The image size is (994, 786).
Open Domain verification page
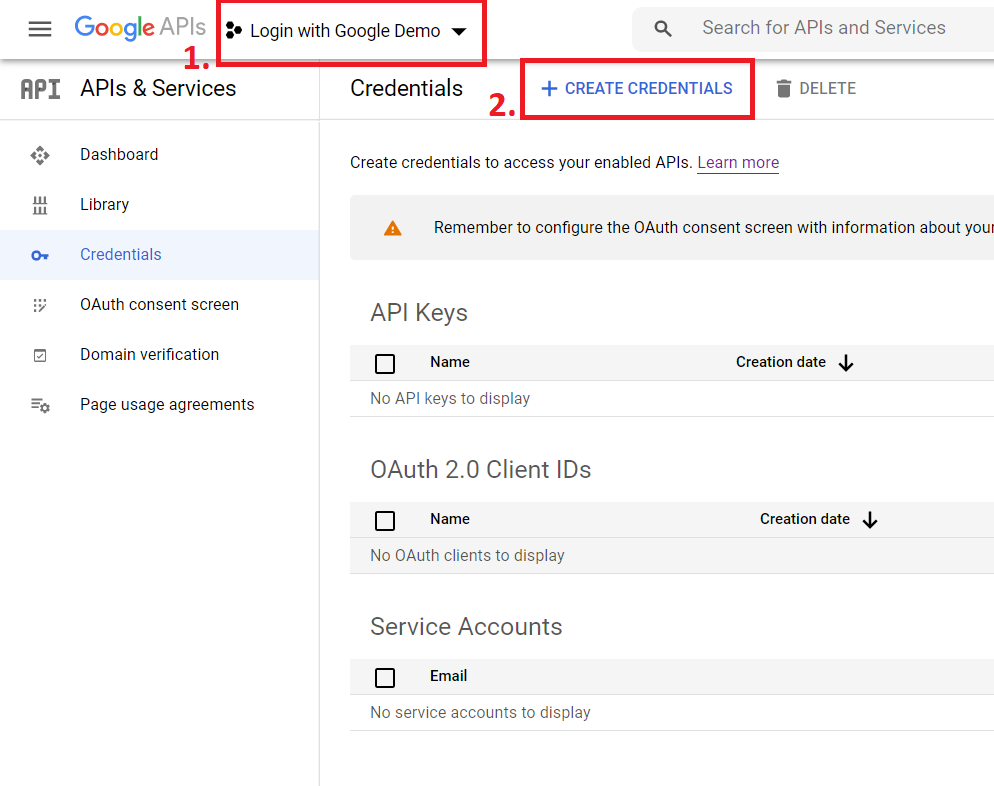point(150,355)
